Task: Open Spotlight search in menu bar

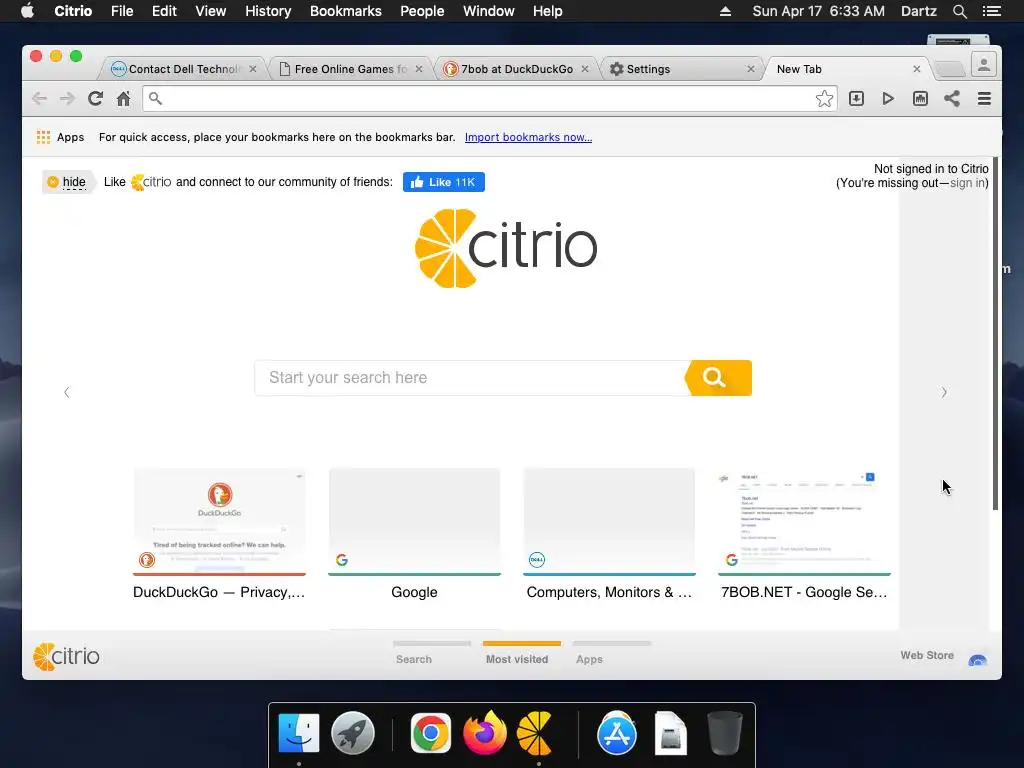Action: point(959,11)
